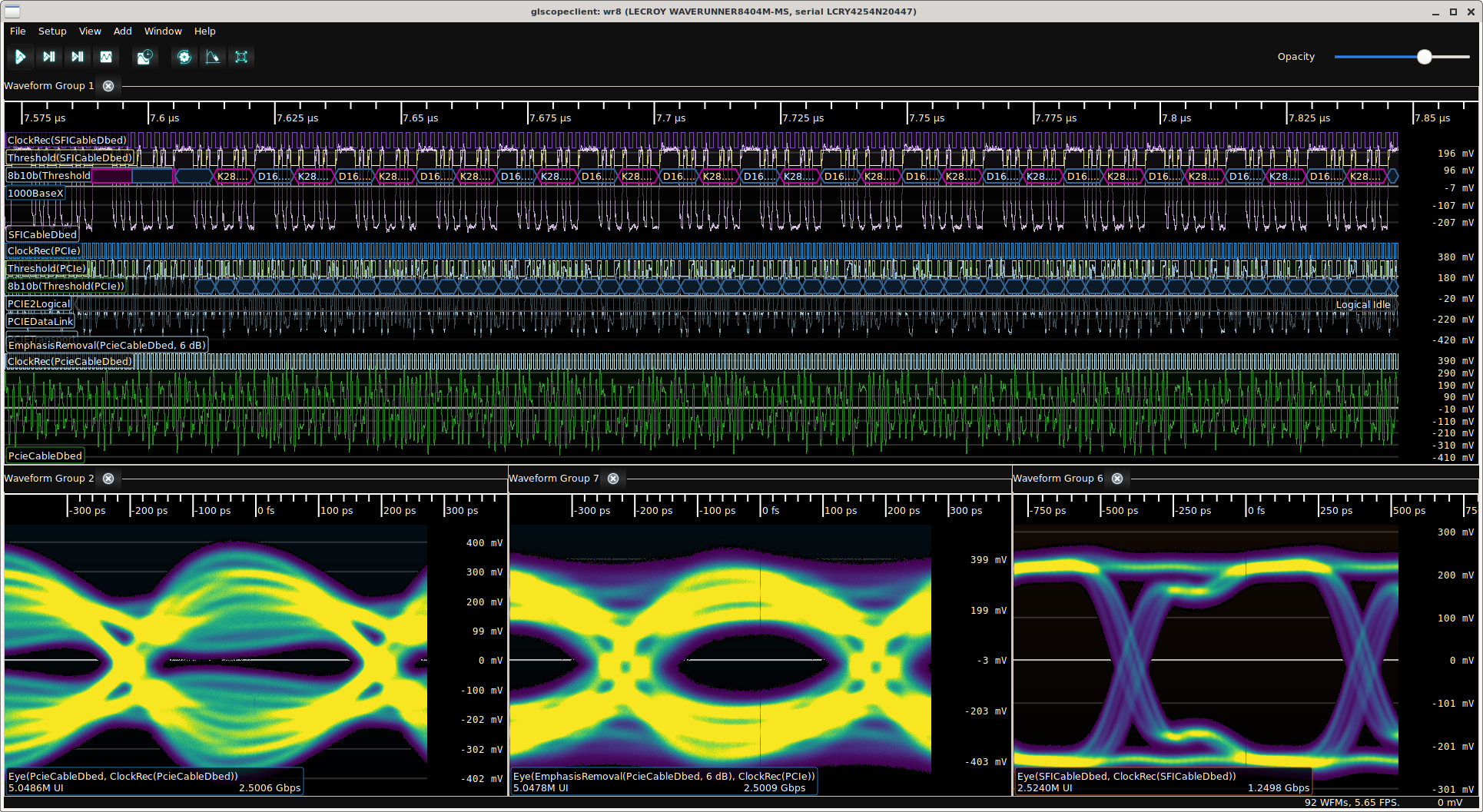
Task: Close Waveform Group 7
Action: pyautogui.click(x=613, y=479)
